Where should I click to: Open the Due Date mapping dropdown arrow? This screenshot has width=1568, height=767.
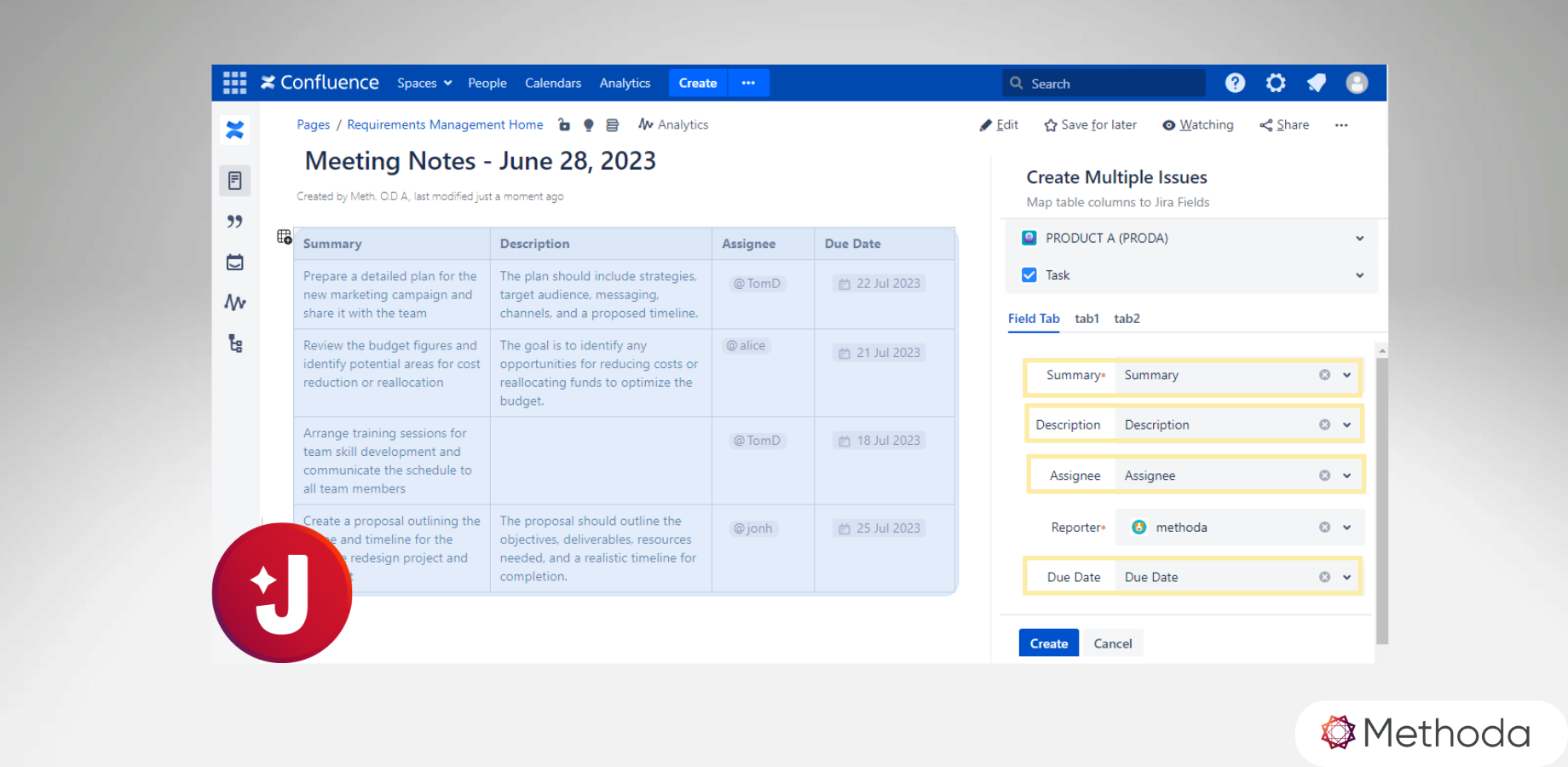coord(1347,577)
